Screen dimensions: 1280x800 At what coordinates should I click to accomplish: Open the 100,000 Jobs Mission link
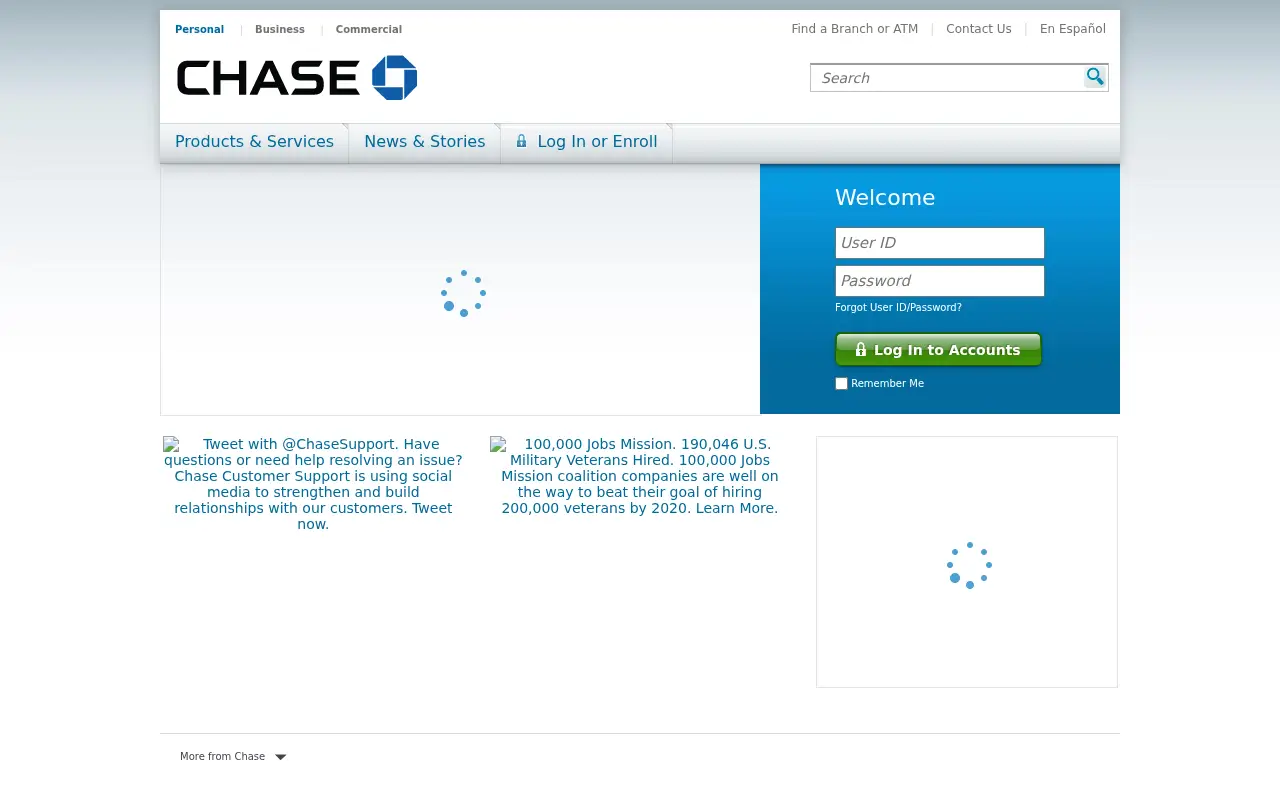point(640,476)
